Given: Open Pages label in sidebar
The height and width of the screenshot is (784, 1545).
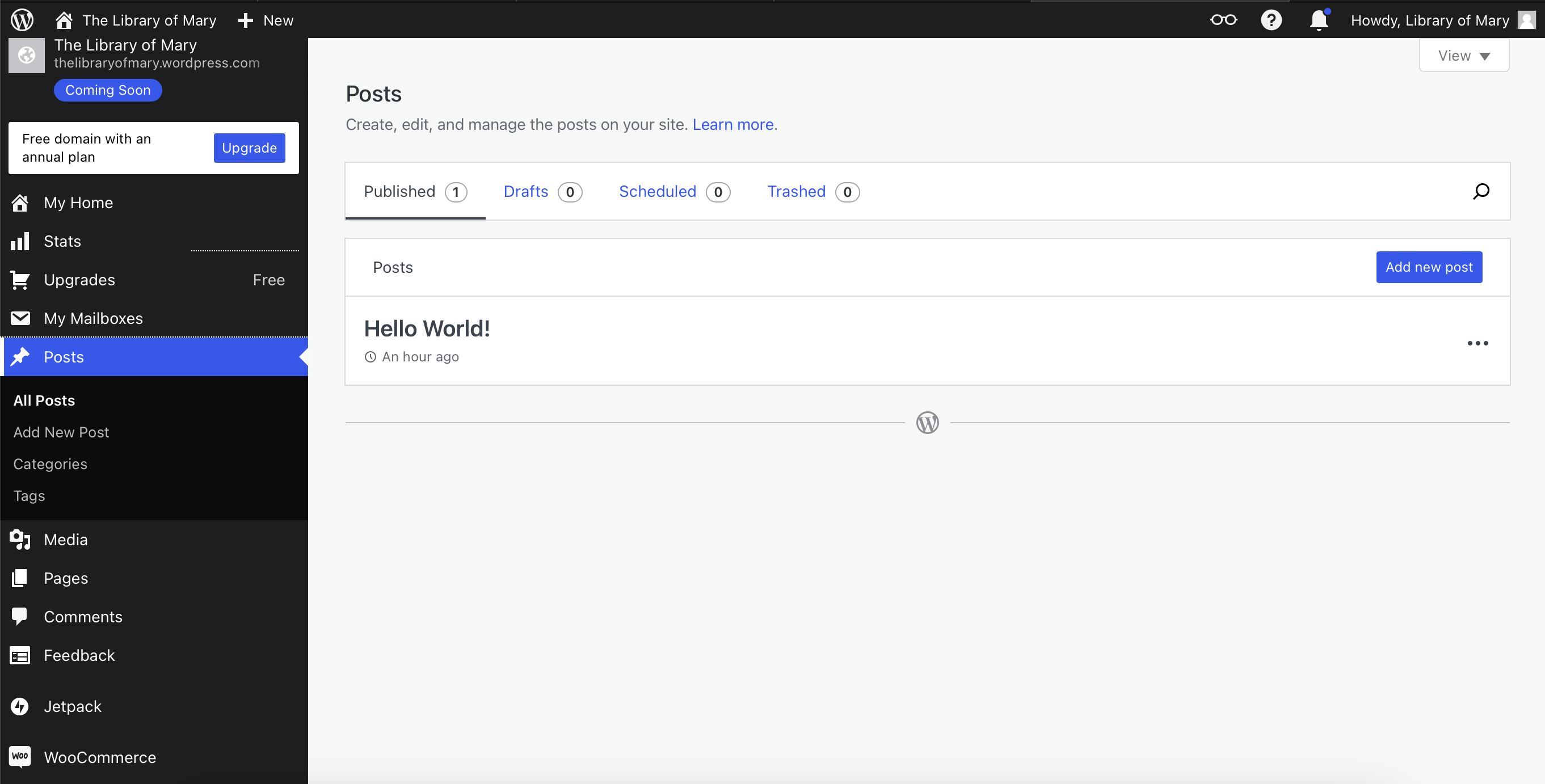Looking at the screenshot, I should click(x=66, y=578).
